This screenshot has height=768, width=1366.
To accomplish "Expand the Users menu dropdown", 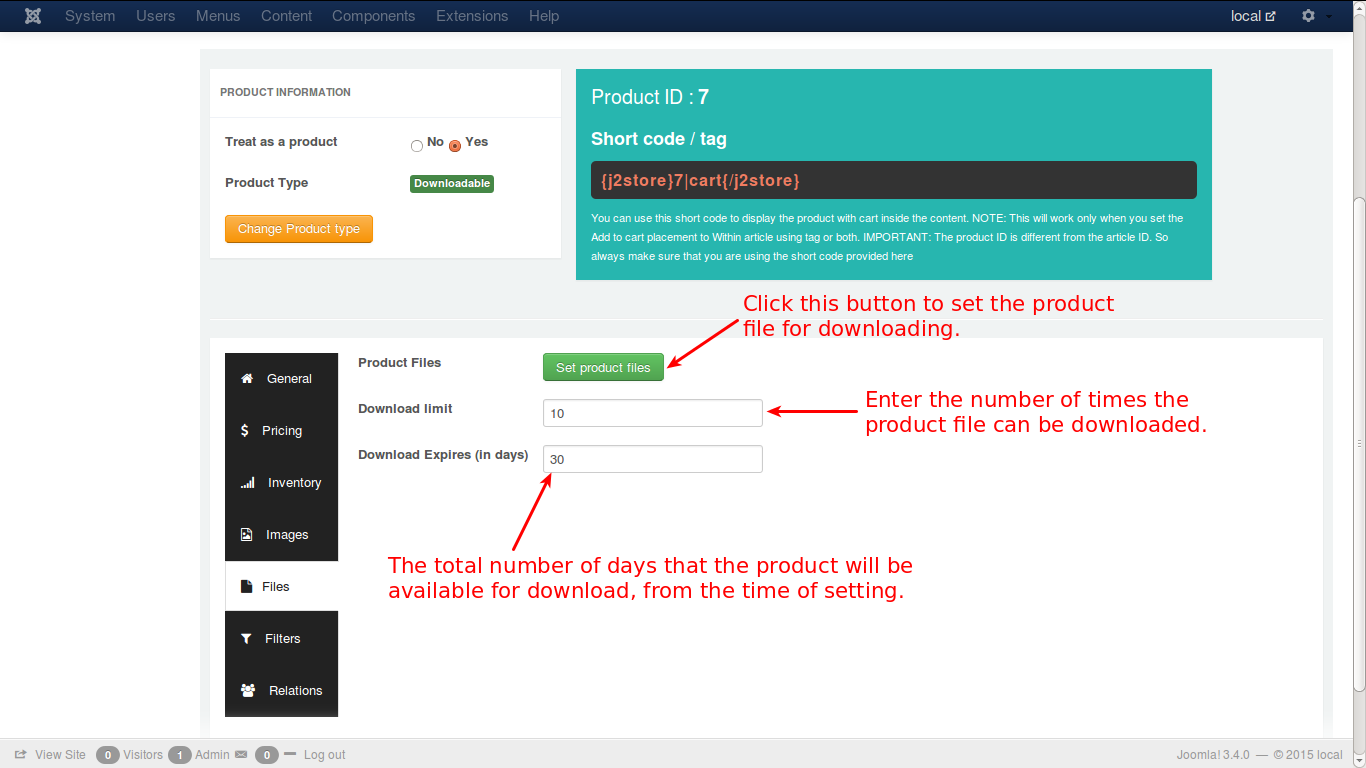I will [155, 16].
